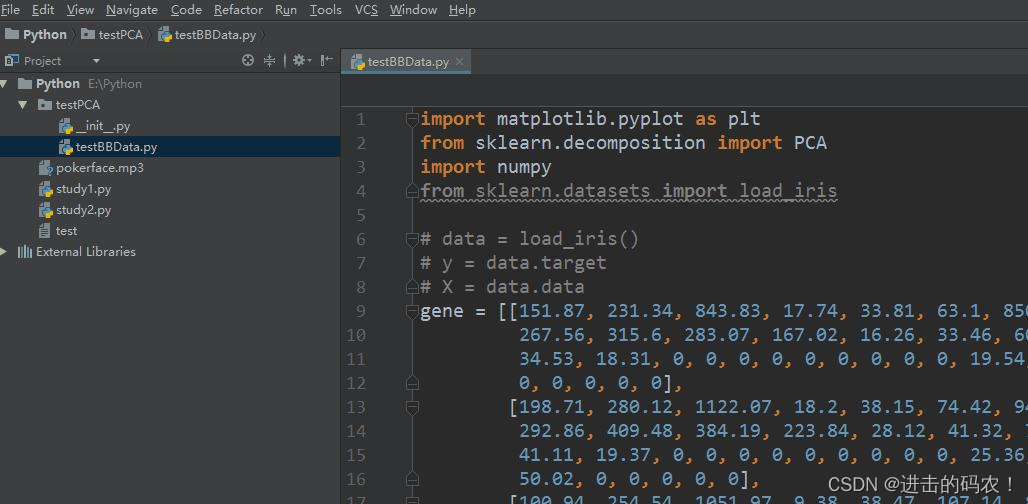Image resolution: width=1028 pixels, height=504 pixels.
Task: Click the 'gene' variable name
Action: (442, 311)
